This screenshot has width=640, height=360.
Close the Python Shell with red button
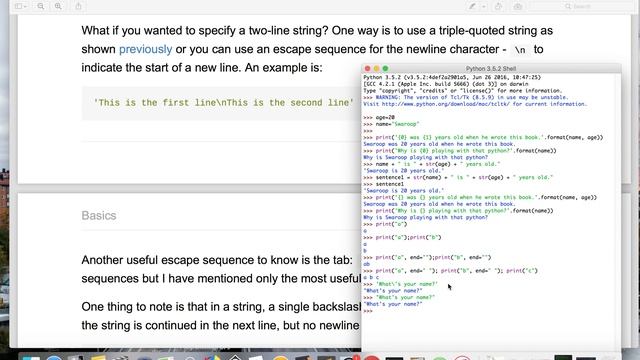coord(367,69)
